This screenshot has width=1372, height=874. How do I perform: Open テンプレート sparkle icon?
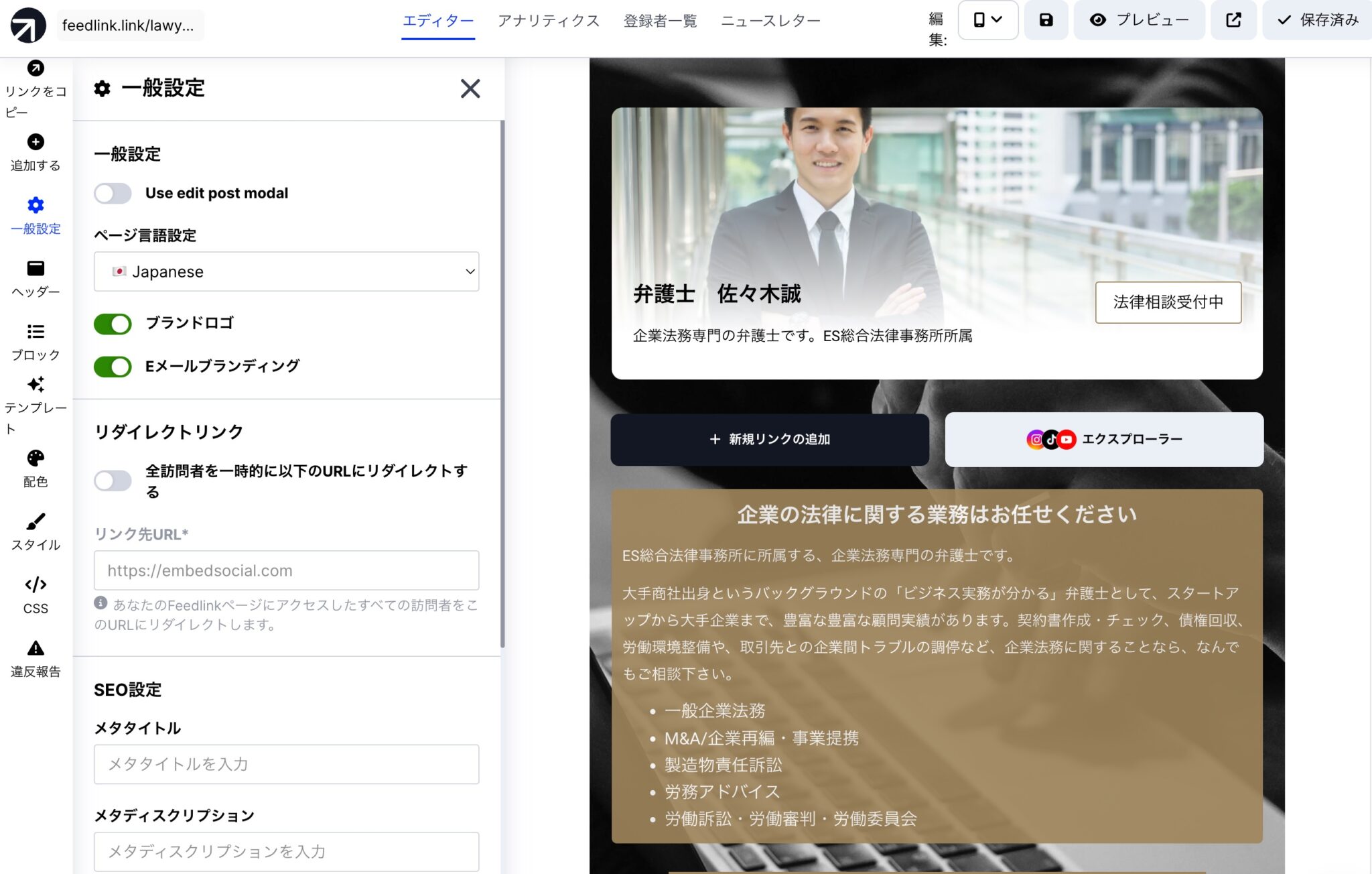[36, 384]
